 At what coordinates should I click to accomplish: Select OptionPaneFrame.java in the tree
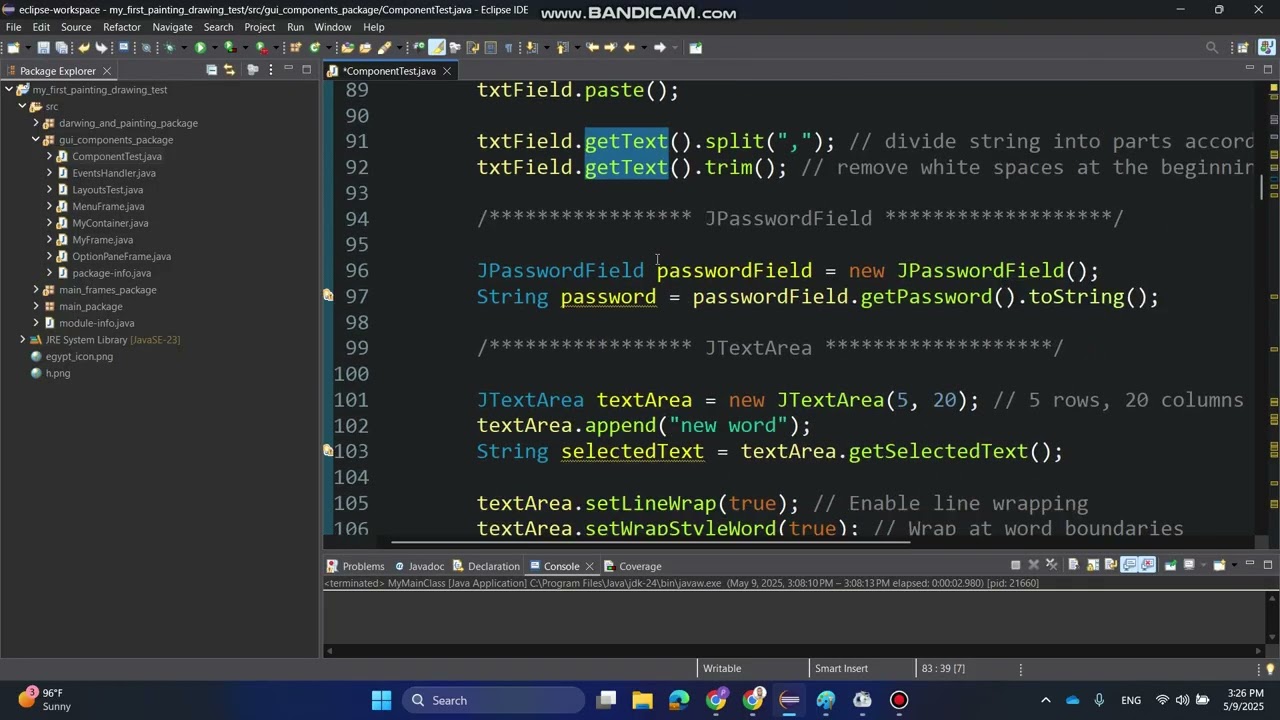click(x=121, y=257)
